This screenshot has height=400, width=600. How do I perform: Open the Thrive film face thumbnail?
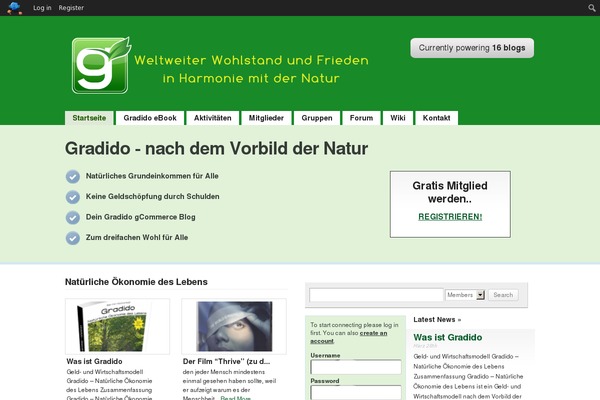coord(234,327)
